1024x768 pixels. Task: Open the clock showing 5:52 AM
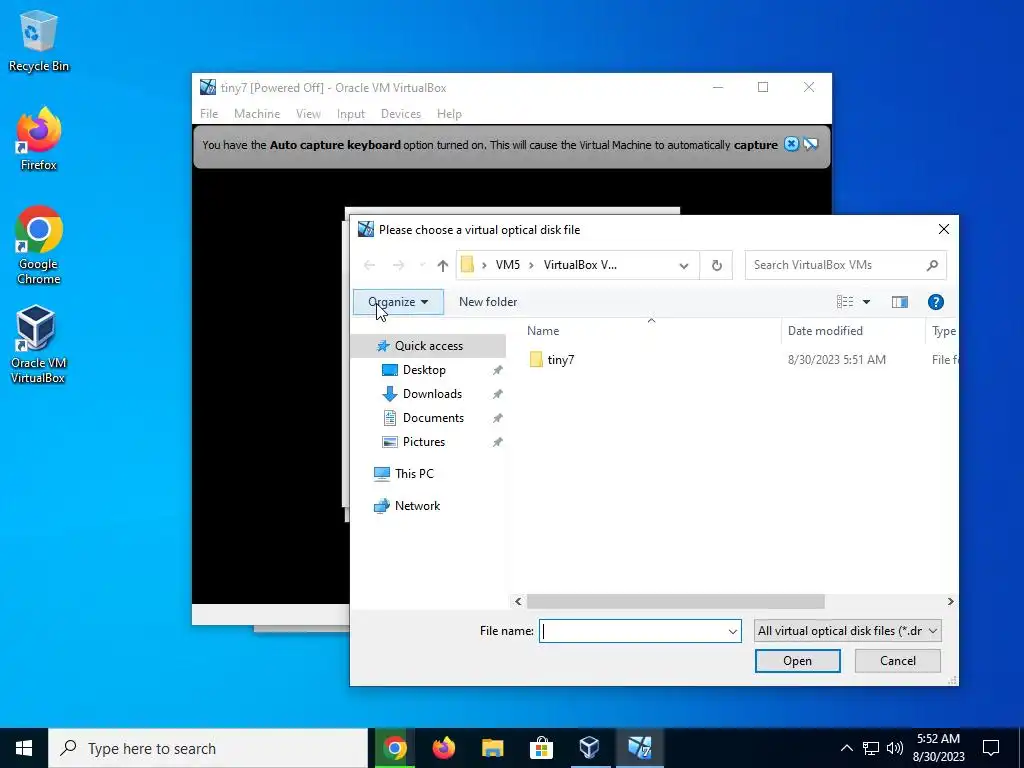click(x=938, y=748)
